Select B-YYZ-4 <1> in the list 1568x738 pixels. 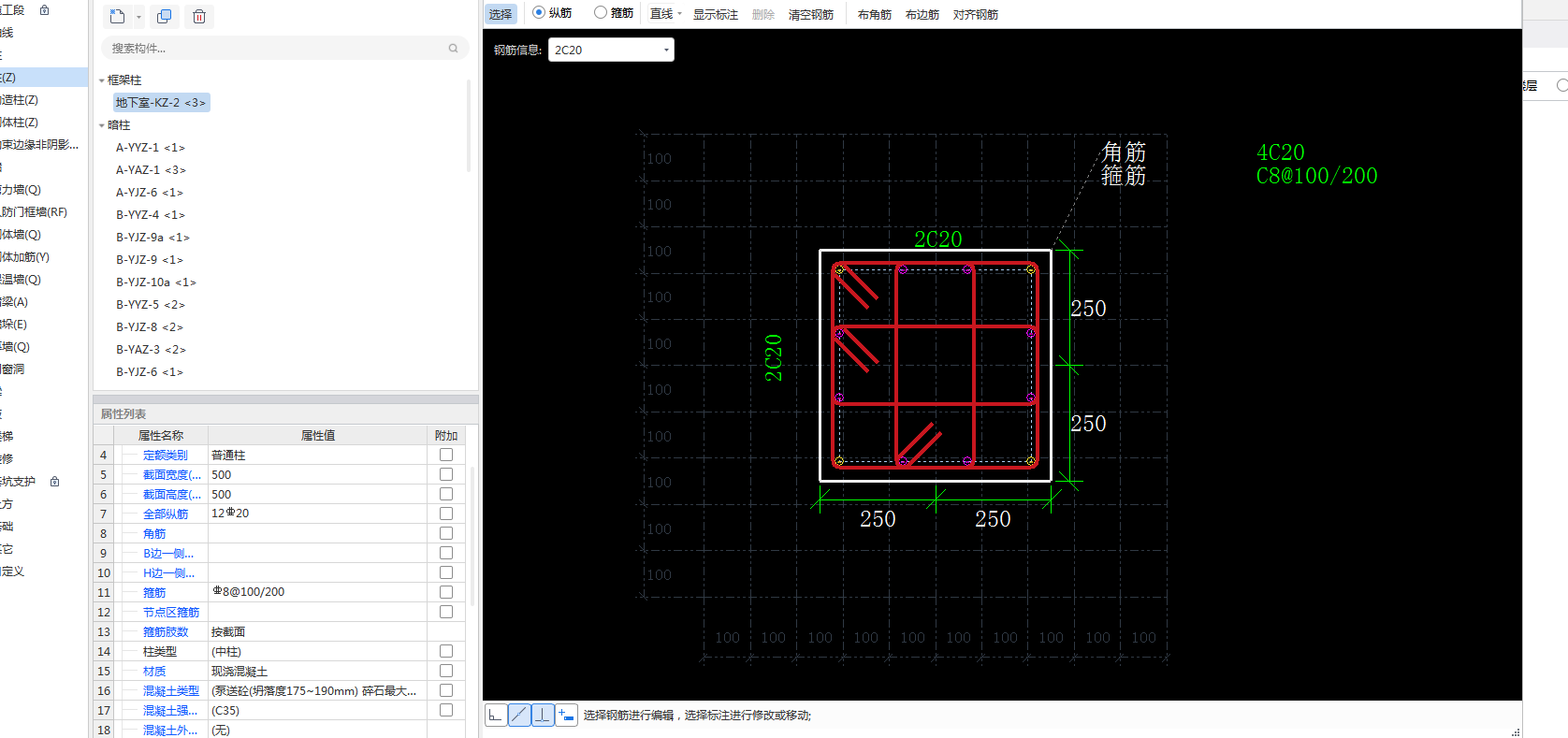151,215
